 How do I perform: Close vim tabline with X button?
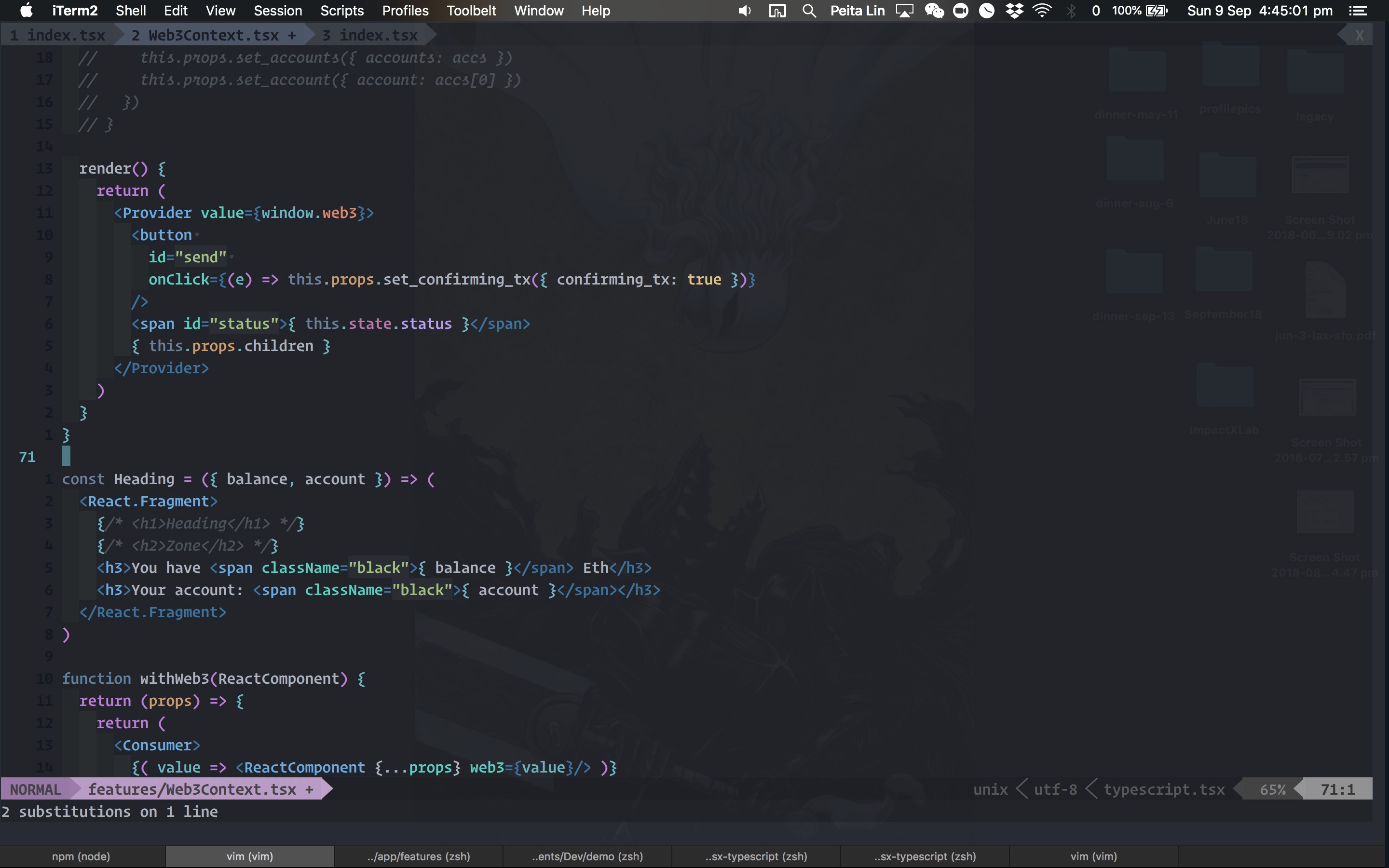pos(1359,35)
